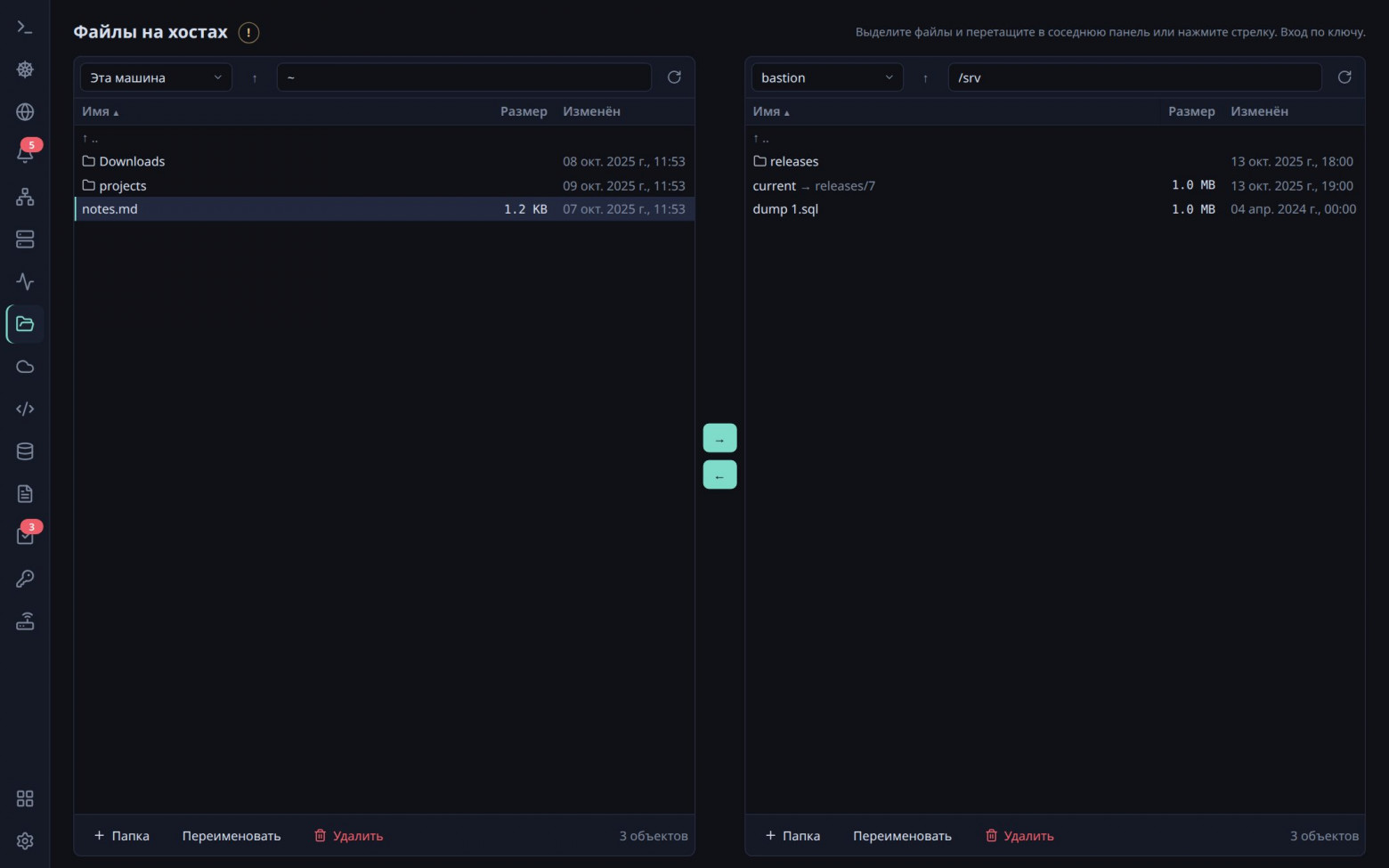Select the current symlink row
The image size is (1389, 868).
tap(1055, 185)
